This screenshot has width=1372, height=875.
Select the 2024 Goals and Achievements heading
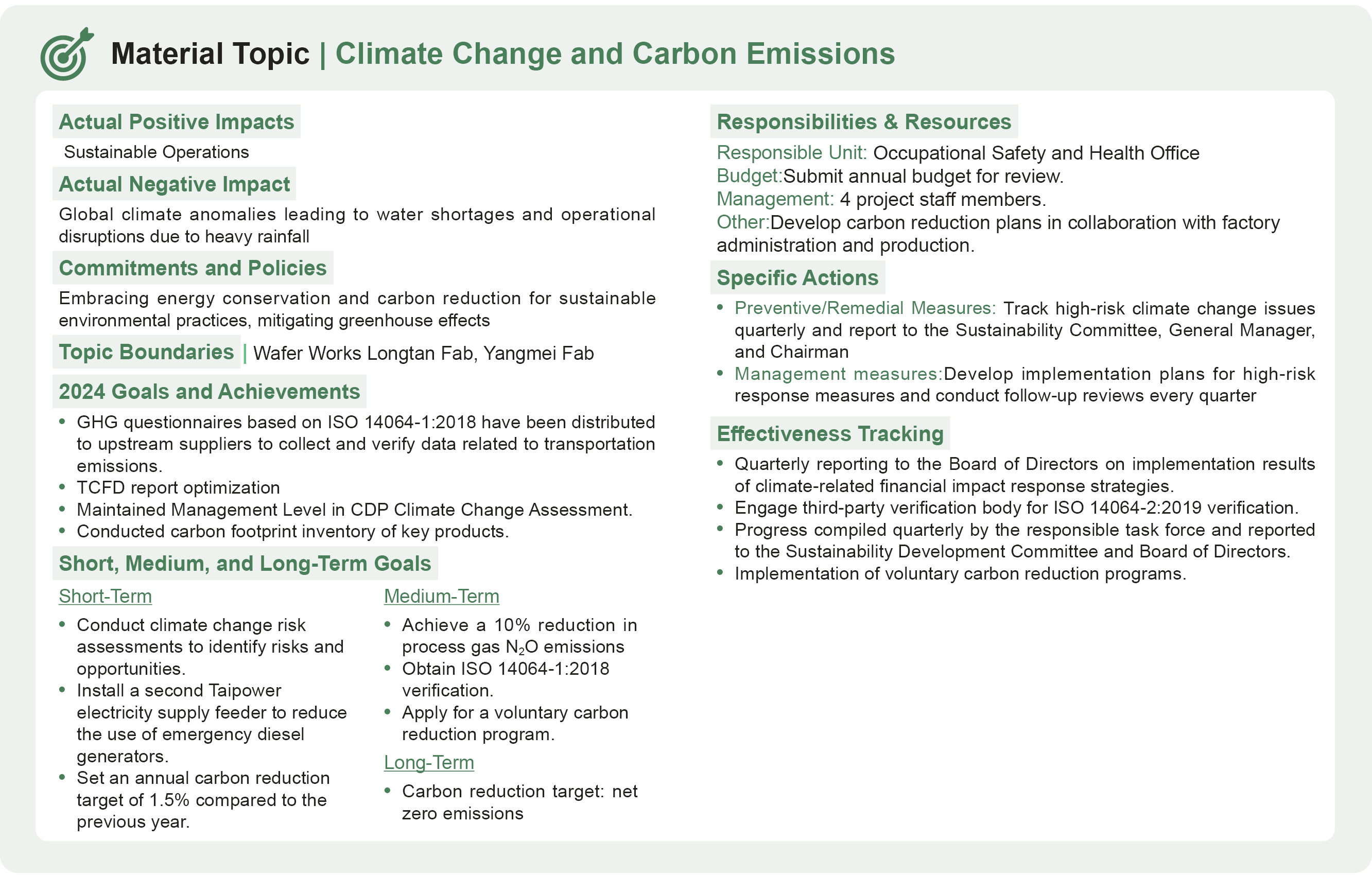209,391
